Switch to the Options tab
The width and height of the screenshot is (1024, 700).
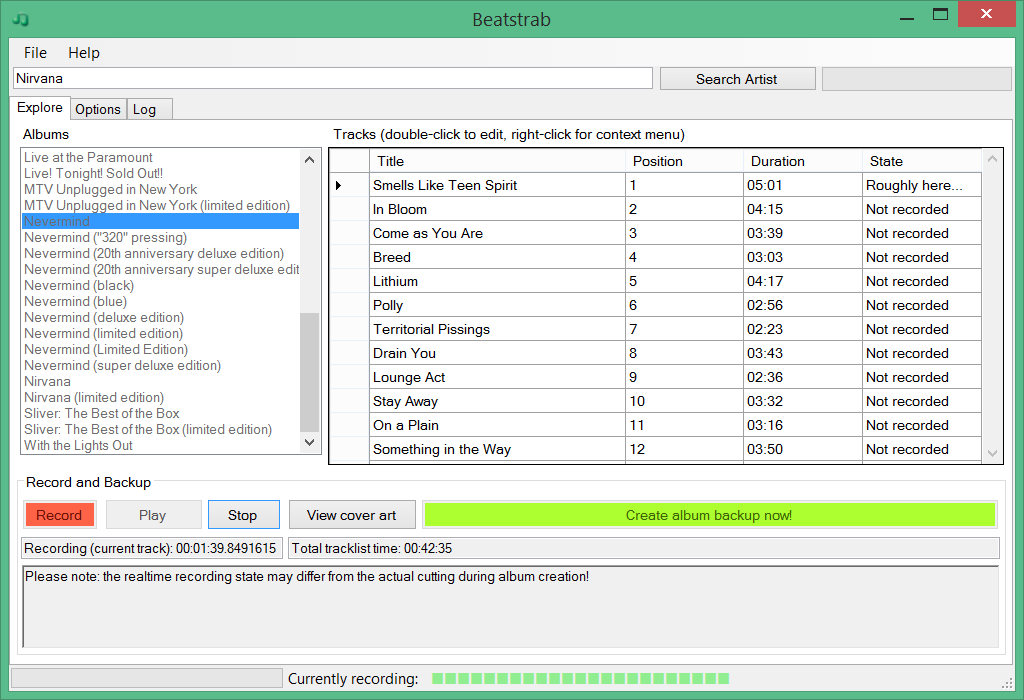[98, 109]
